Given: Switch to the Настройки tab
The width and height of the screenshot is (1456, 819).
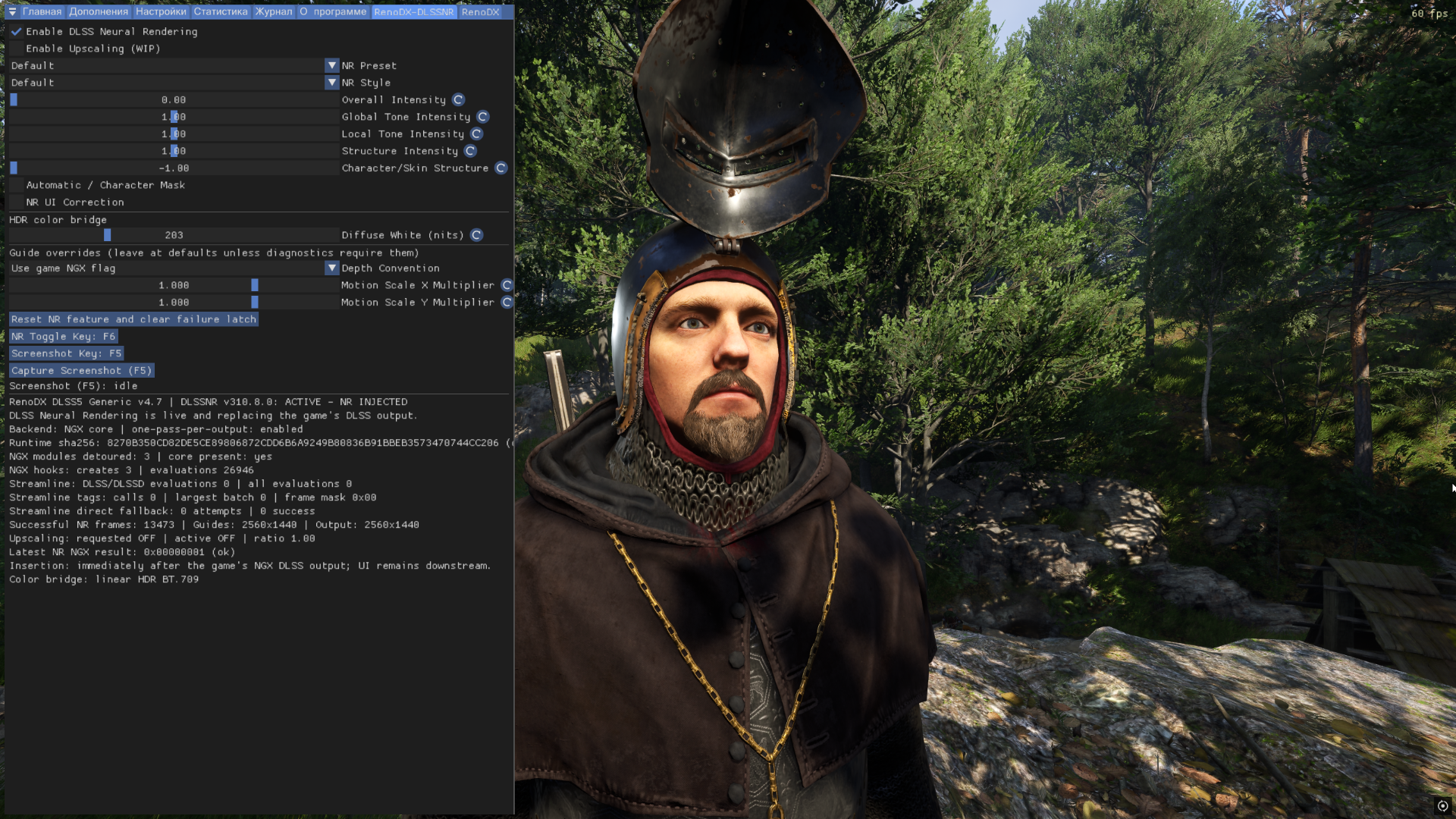Looking at the screenshot, I should tap(161, 12).
